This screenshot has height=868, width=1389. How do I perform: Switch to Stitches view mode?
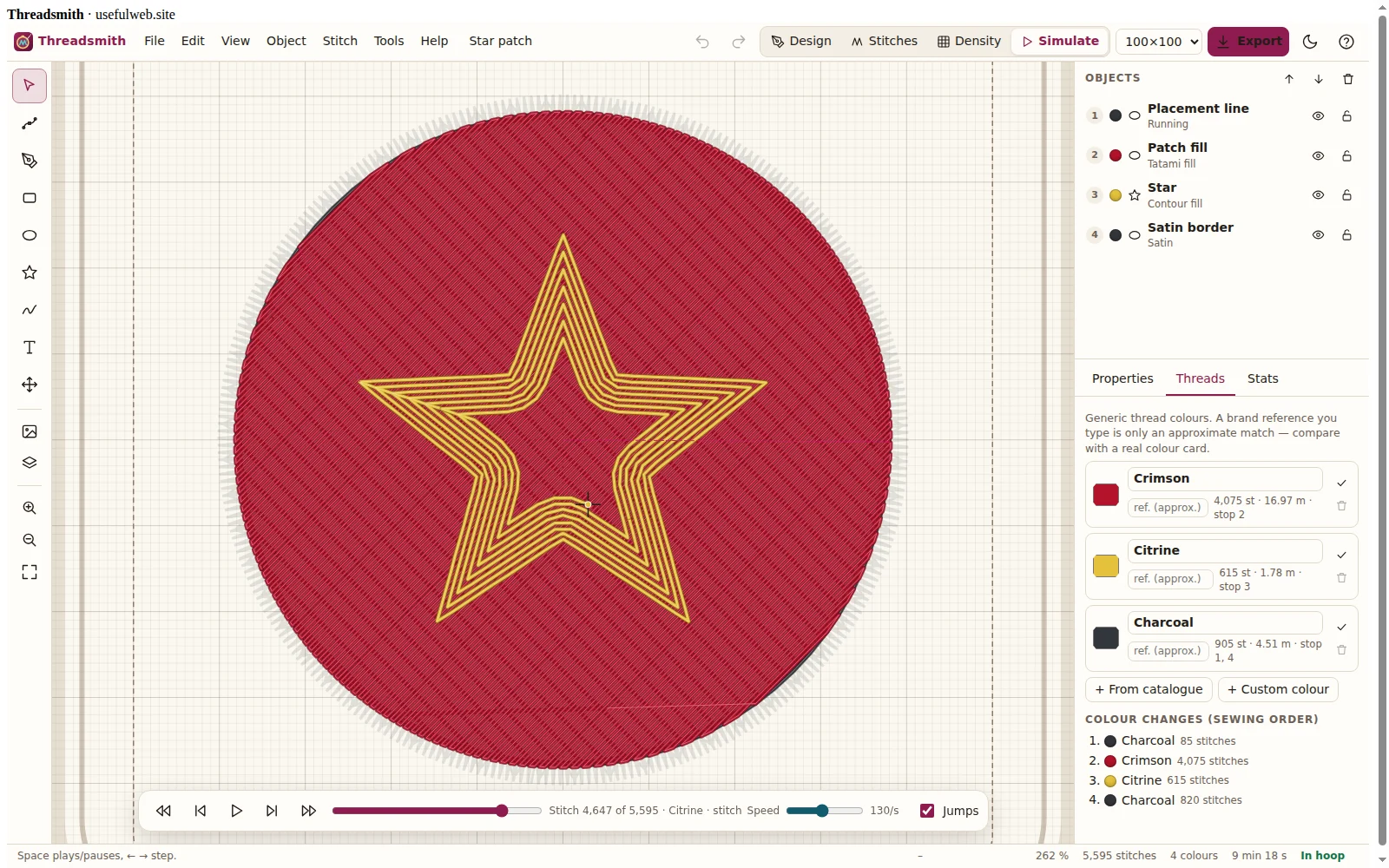(x=884, y=41)
